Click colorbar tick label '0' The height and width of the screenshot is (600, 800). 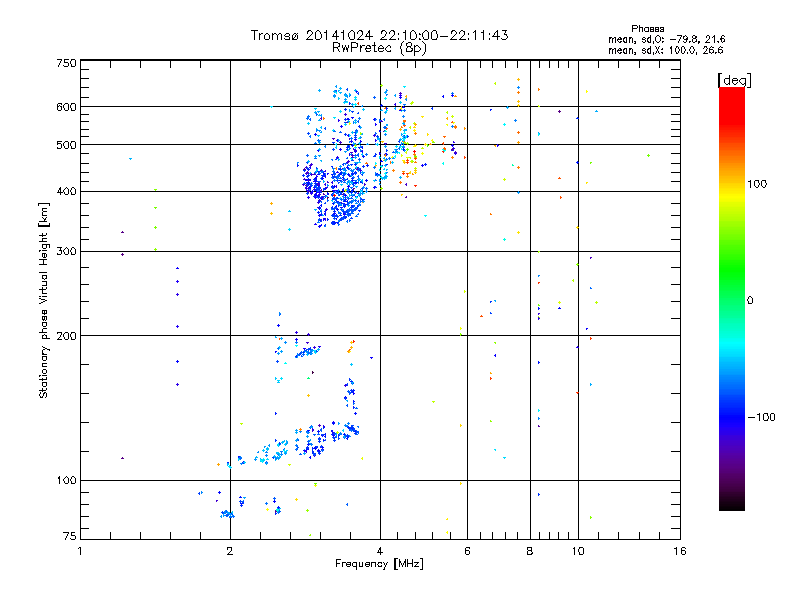750,301
